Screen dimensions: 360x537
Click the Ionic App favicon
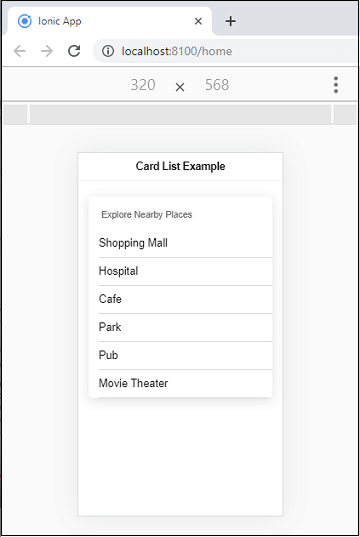(25, 21)
